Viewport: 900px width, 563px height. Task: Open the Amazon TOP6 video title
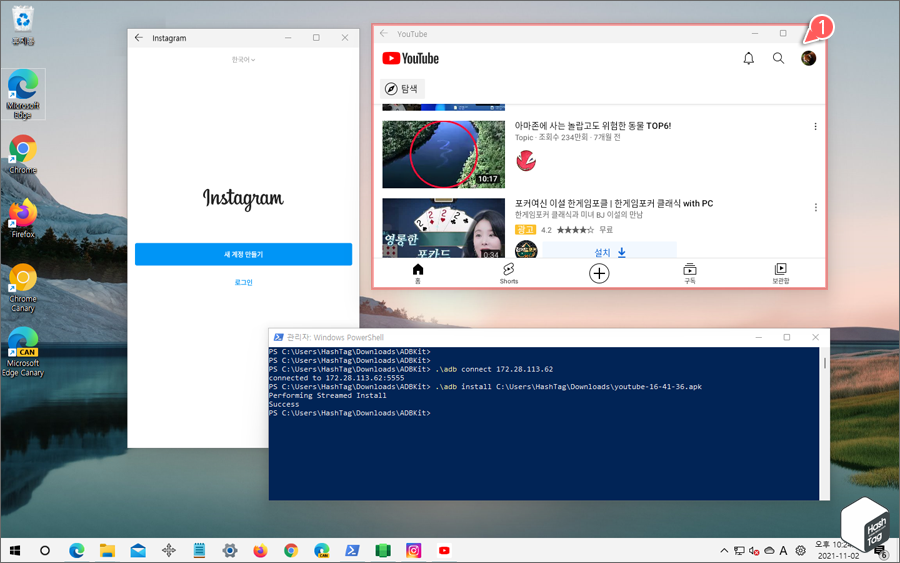pyautogui.click(x=592, y=126)
